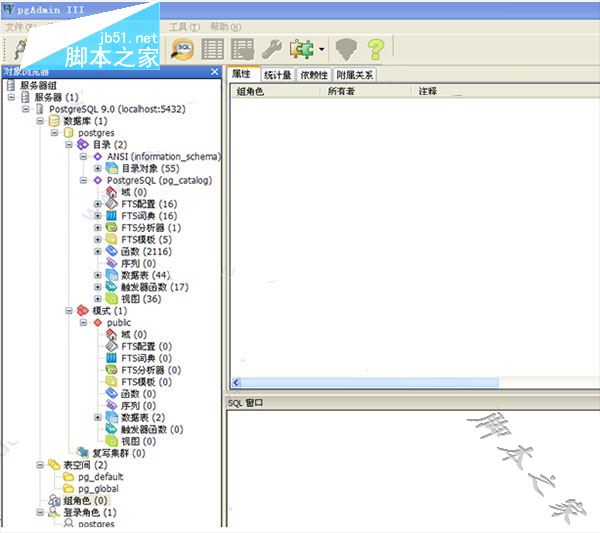This screenshot has height=533, width=600.
Task: Select 序列 (0) icon under pg_catalog
Action: 111,263
